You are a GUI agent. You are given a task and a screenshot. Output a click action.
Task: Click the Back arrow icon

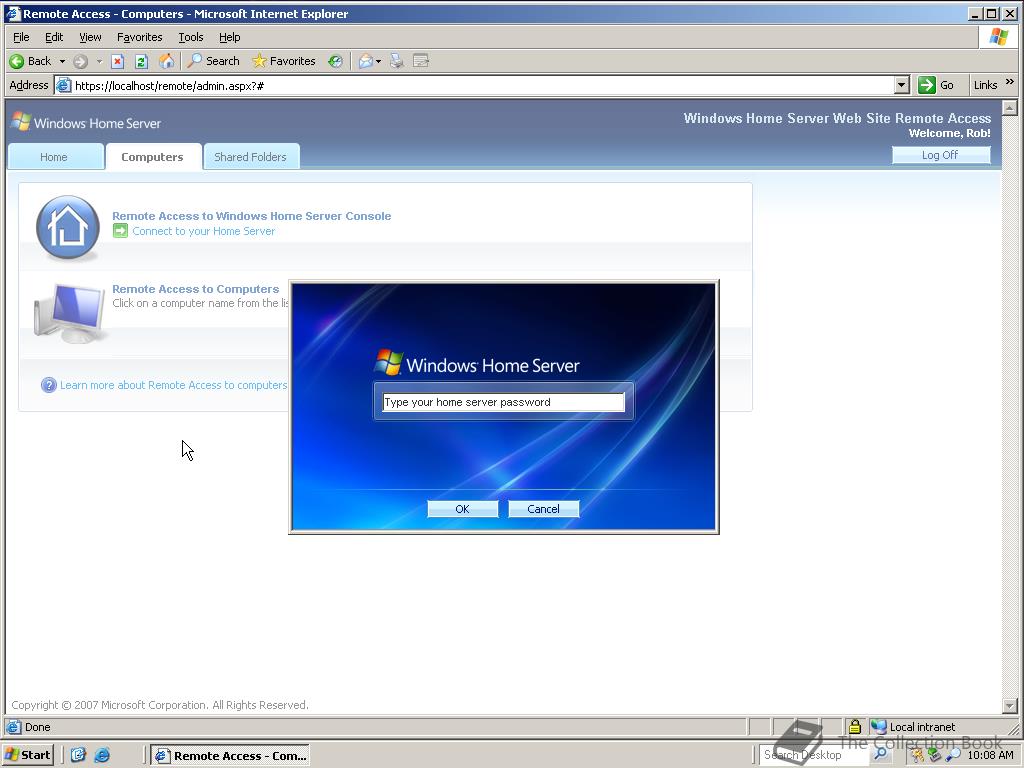coord(16,61)
